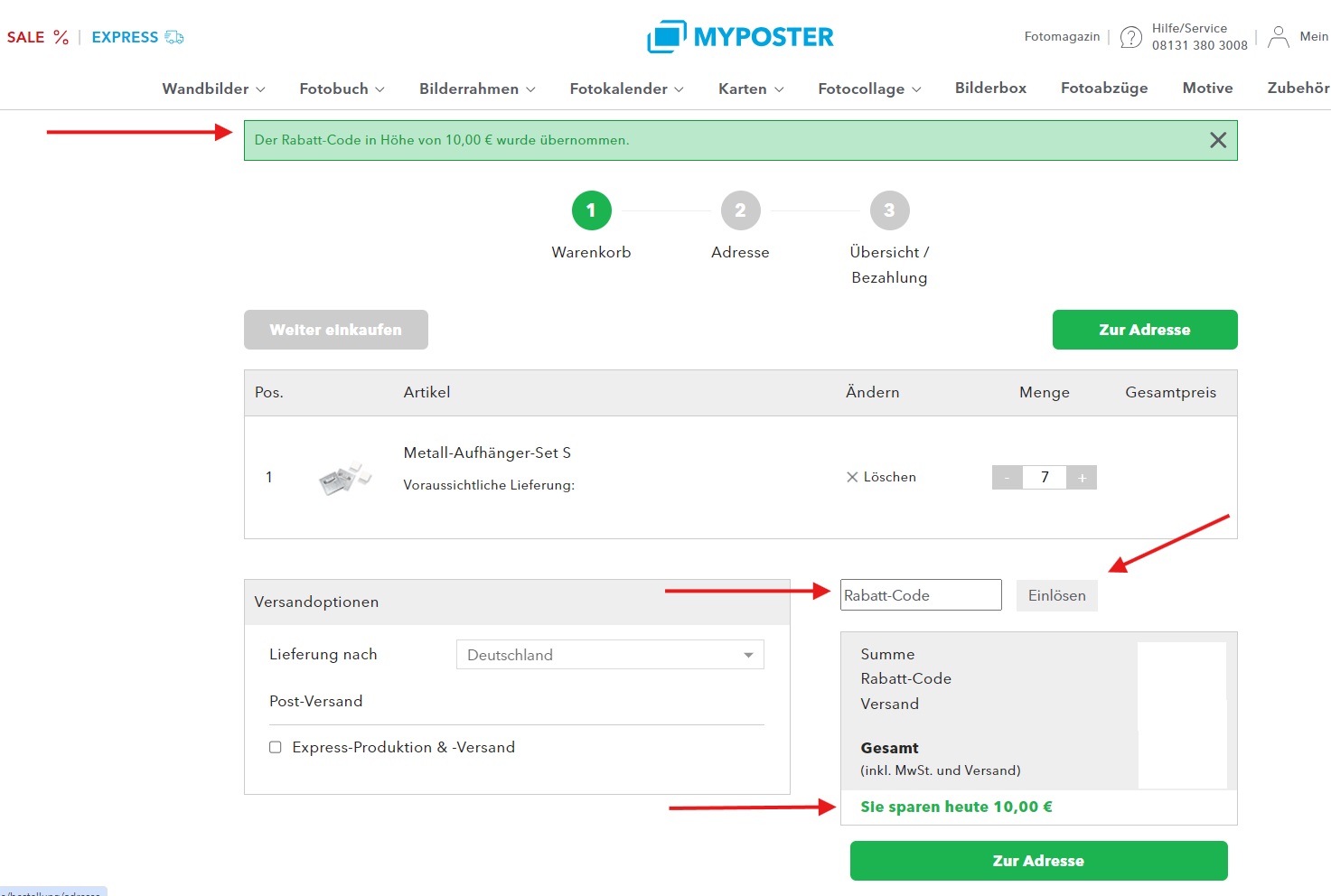
Task: Go to the Fotoabzüge menu item
Action: coord(1103,88)
